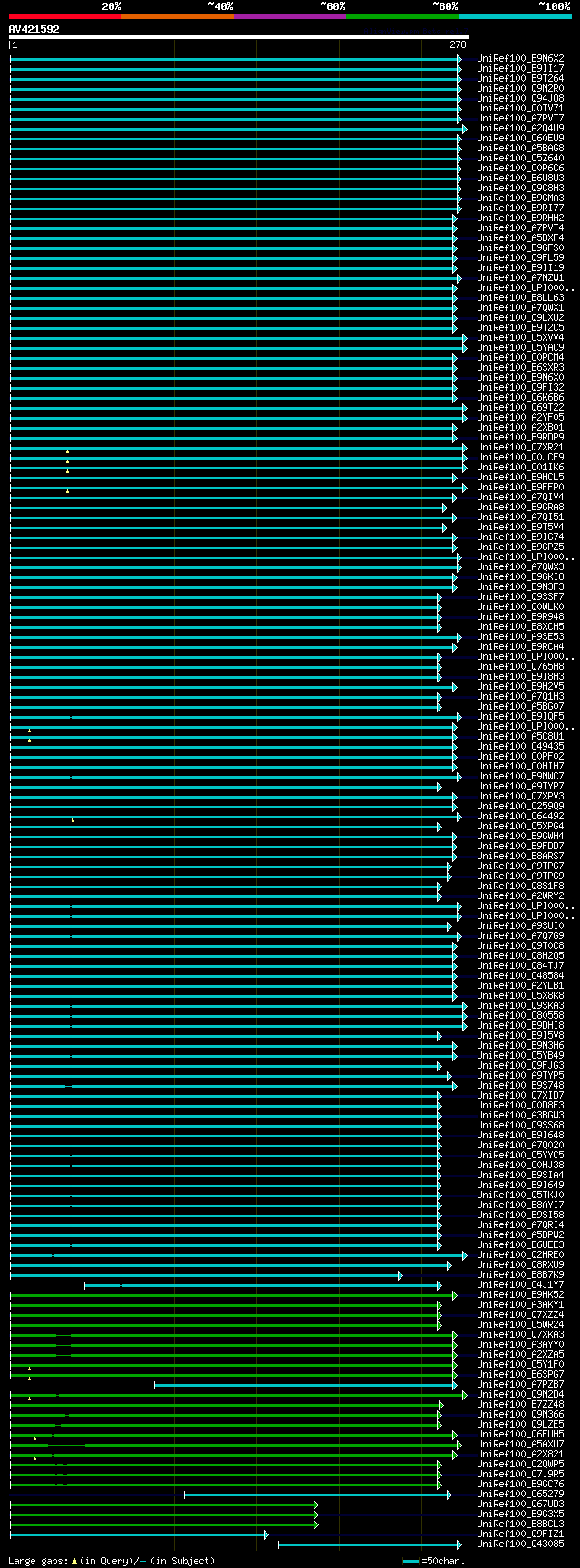Select the UniRef100_Q9FL59 label

(520, 257)
